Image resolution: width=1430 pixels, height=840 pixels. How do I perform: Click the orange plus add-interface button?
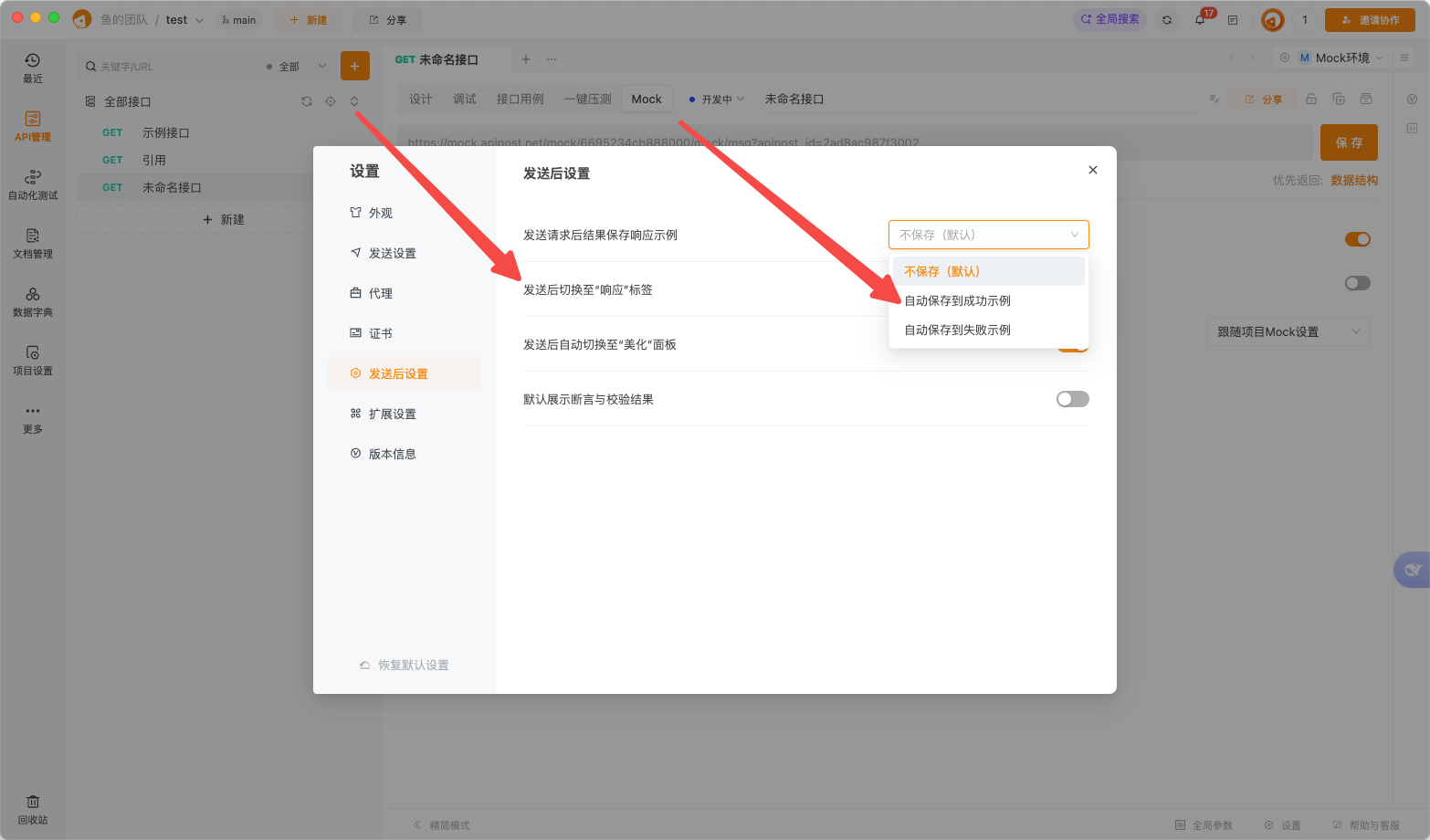coord(355,66)
